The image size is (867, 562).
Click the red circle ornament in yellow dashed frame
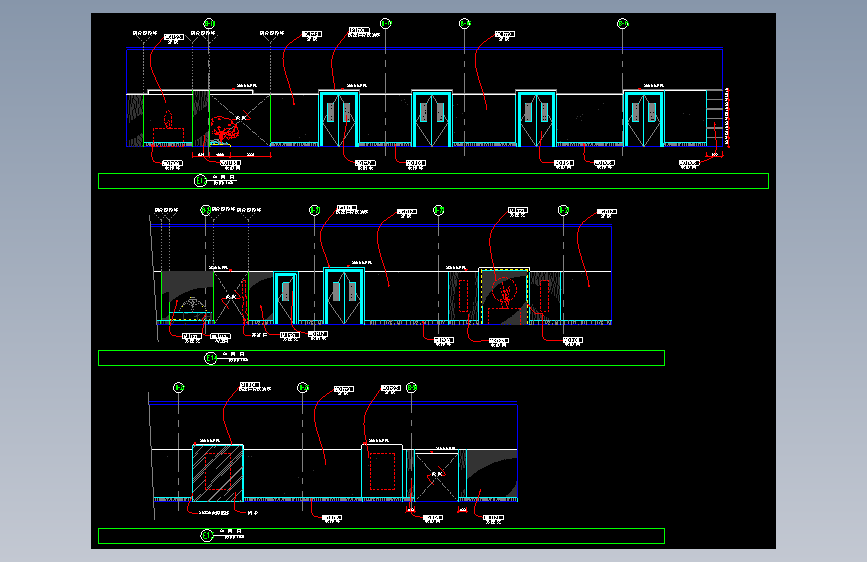pos(504,292)
